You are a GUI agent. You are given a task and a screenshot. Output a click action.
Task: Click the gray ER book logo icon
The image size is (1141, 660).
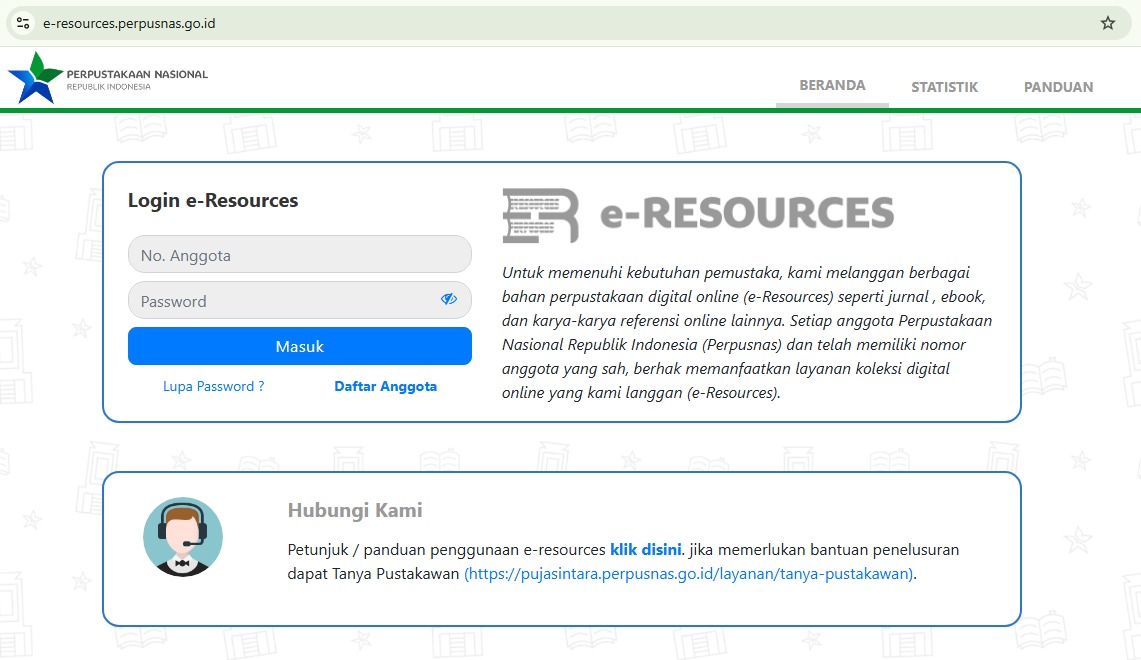[x=540, y=215]
